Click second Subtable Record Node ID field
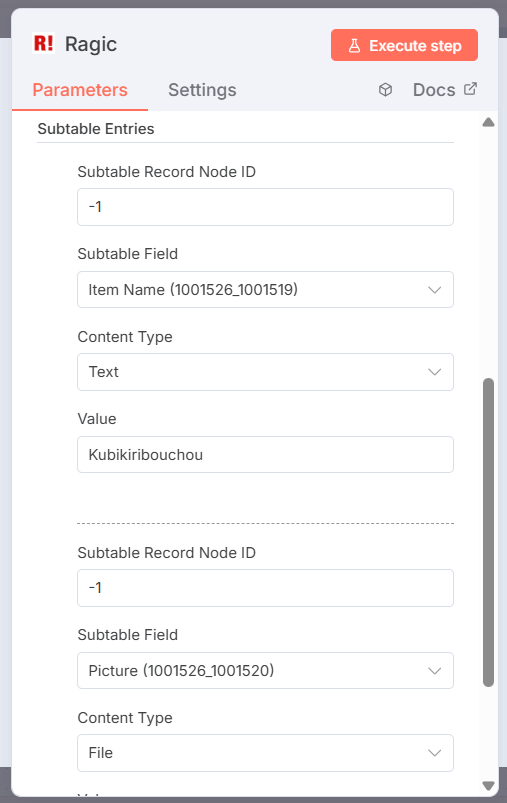Viewport: 507px width, 803px height. click(265, 588)
